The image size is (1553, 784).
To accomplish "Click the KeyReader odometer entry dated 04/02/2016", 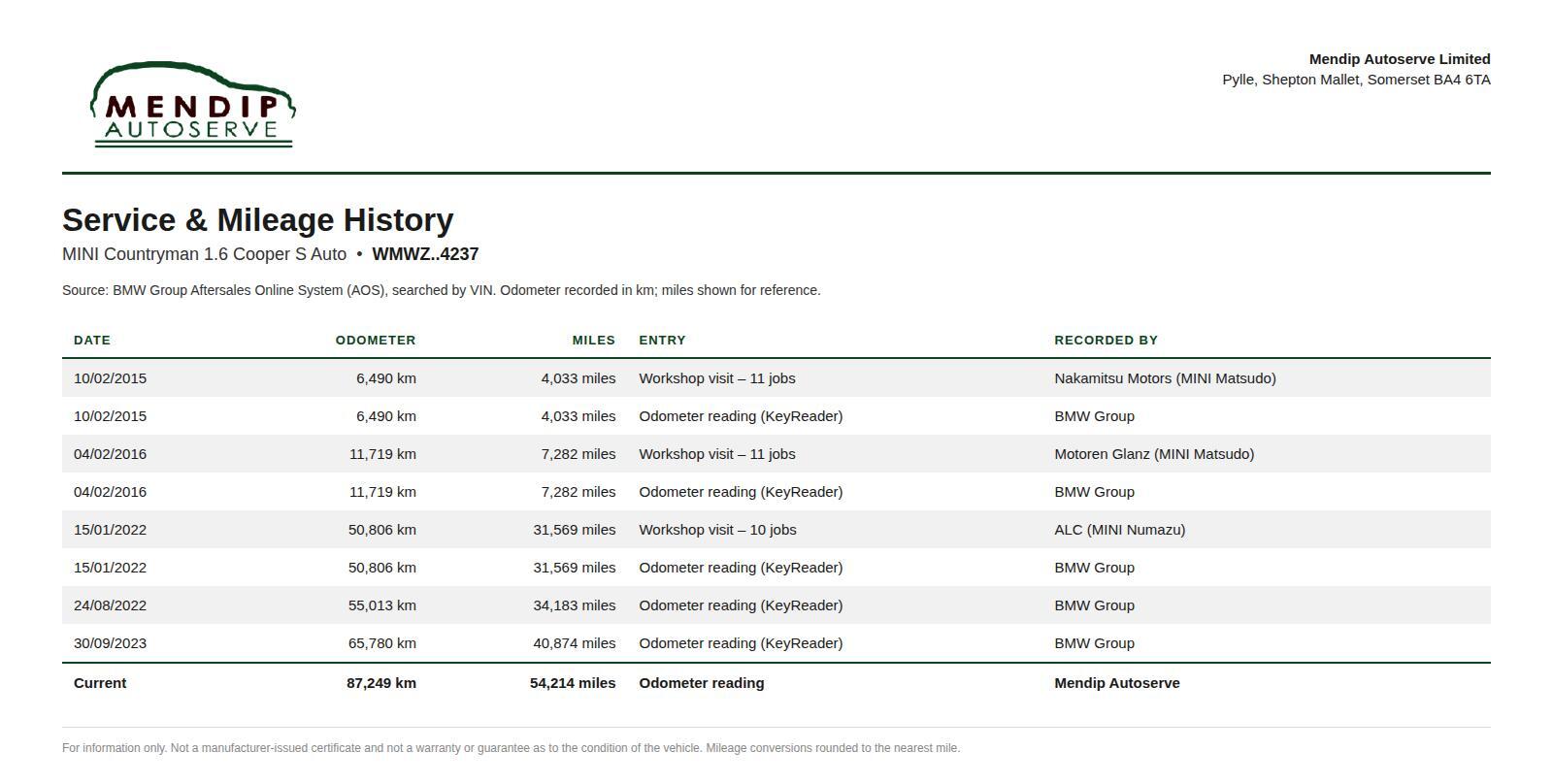I will [741, 492].
